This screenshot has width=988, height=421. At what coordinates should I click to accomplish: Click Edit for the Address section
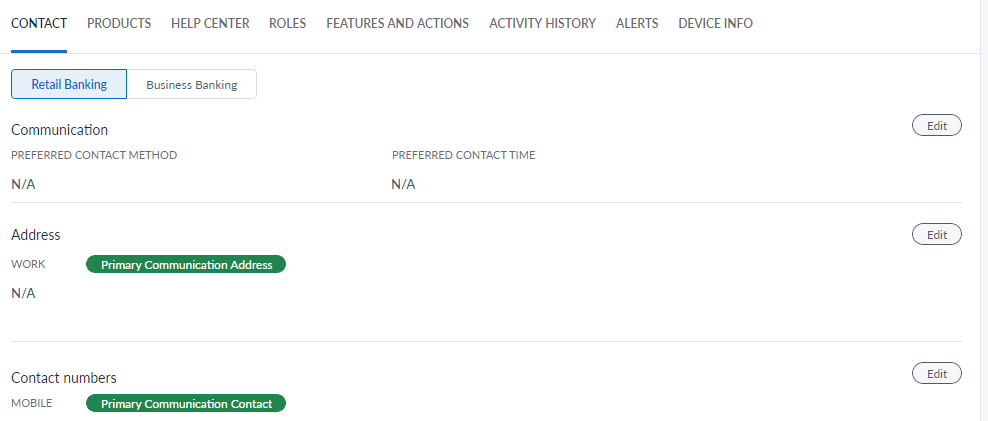pos(936,235)
